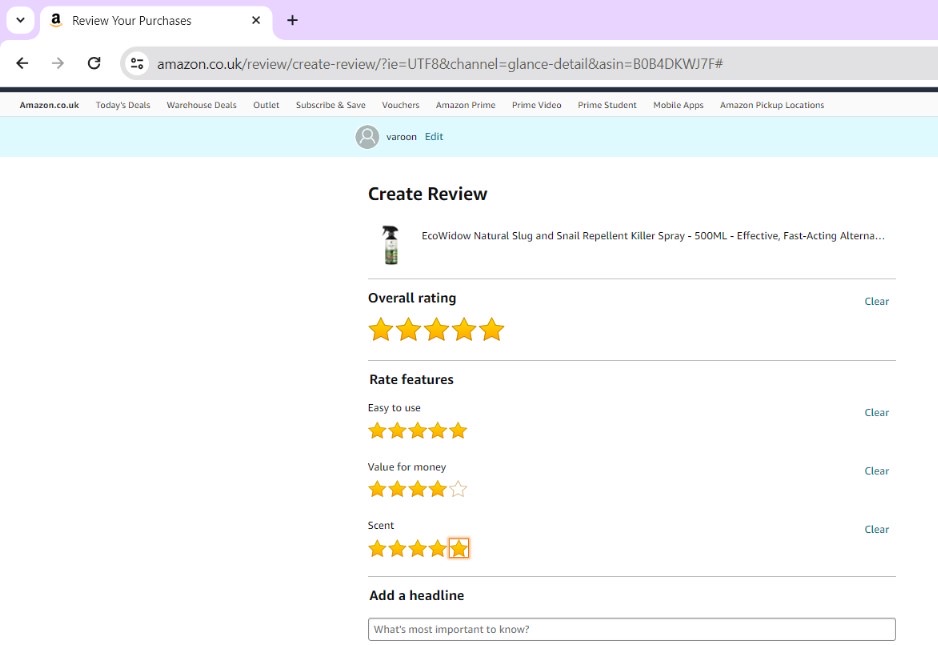Open the tab search chevron button
This screenshot has width=938, height=645.
click(20, 20)
